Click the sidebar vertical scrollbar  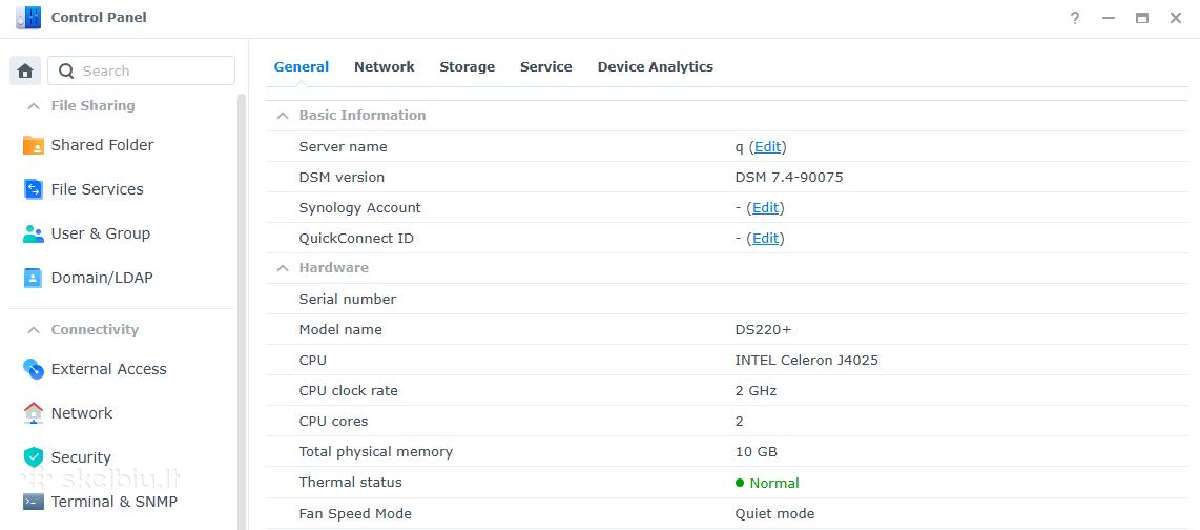pyautogui.click(x=242, y=310)
